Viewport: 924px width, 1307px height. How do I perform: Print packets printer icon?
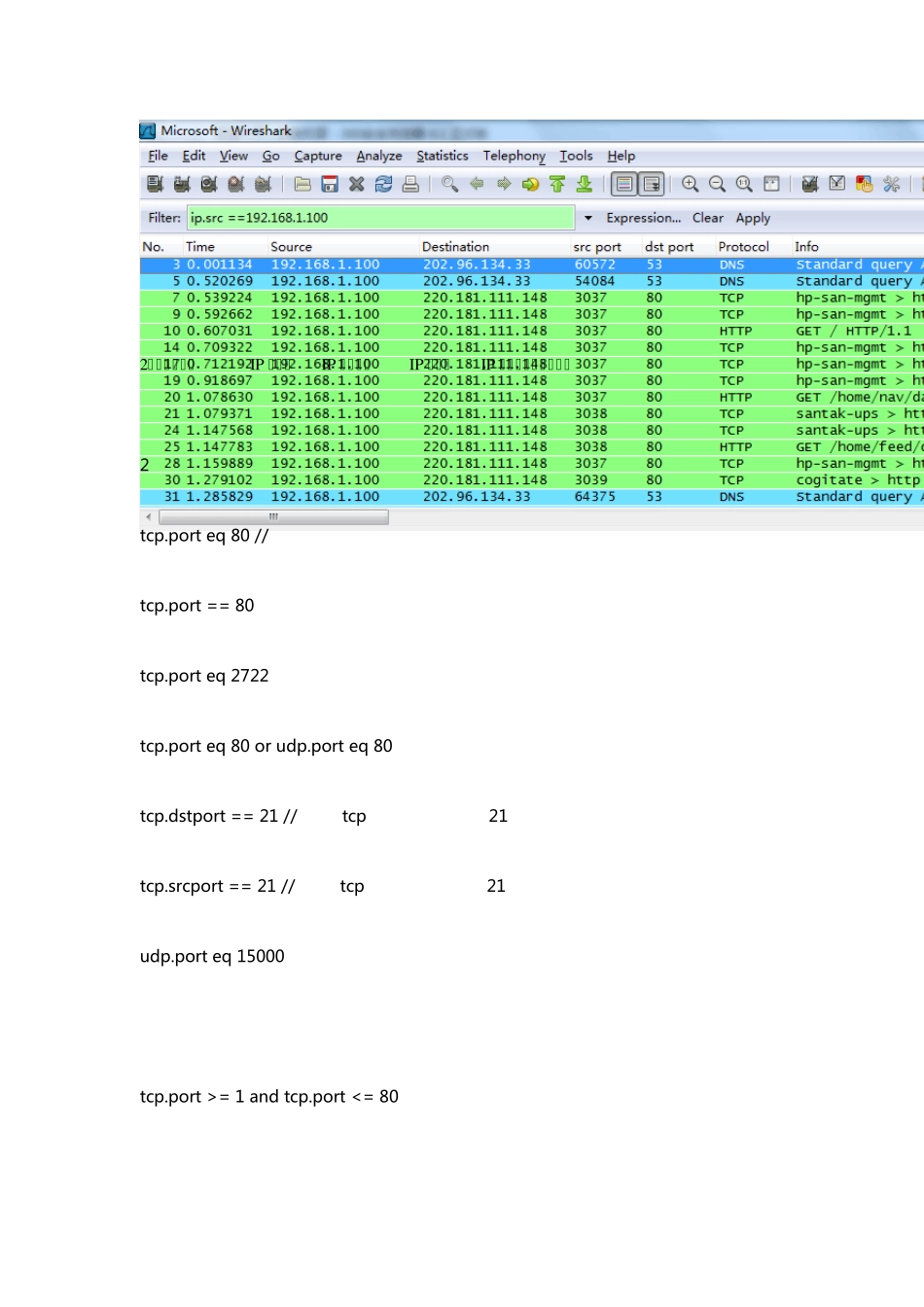click(x=410, y=184)
